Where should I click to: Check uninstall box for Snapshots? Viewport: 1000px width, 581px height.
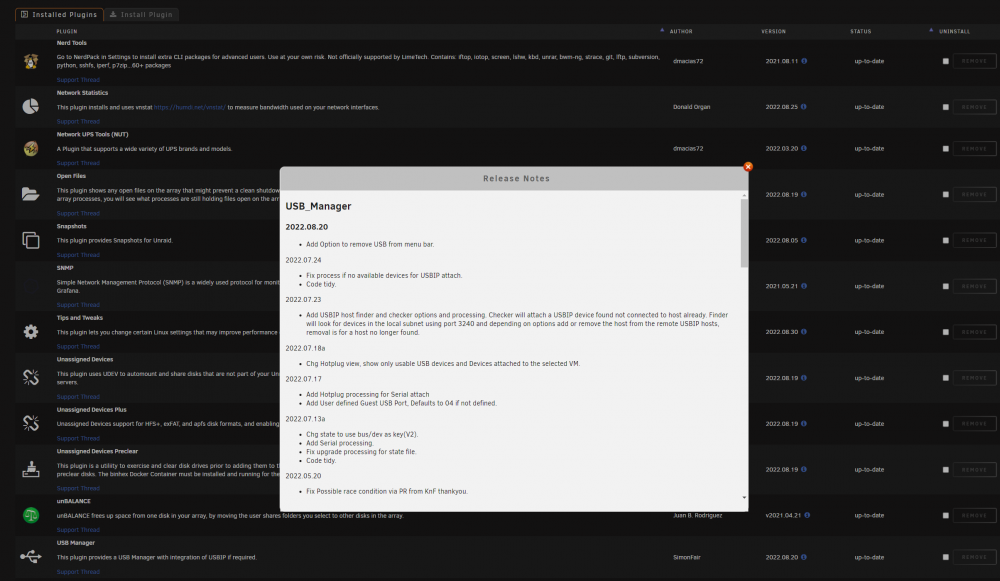pyautogui.click(x=946, y=240)
